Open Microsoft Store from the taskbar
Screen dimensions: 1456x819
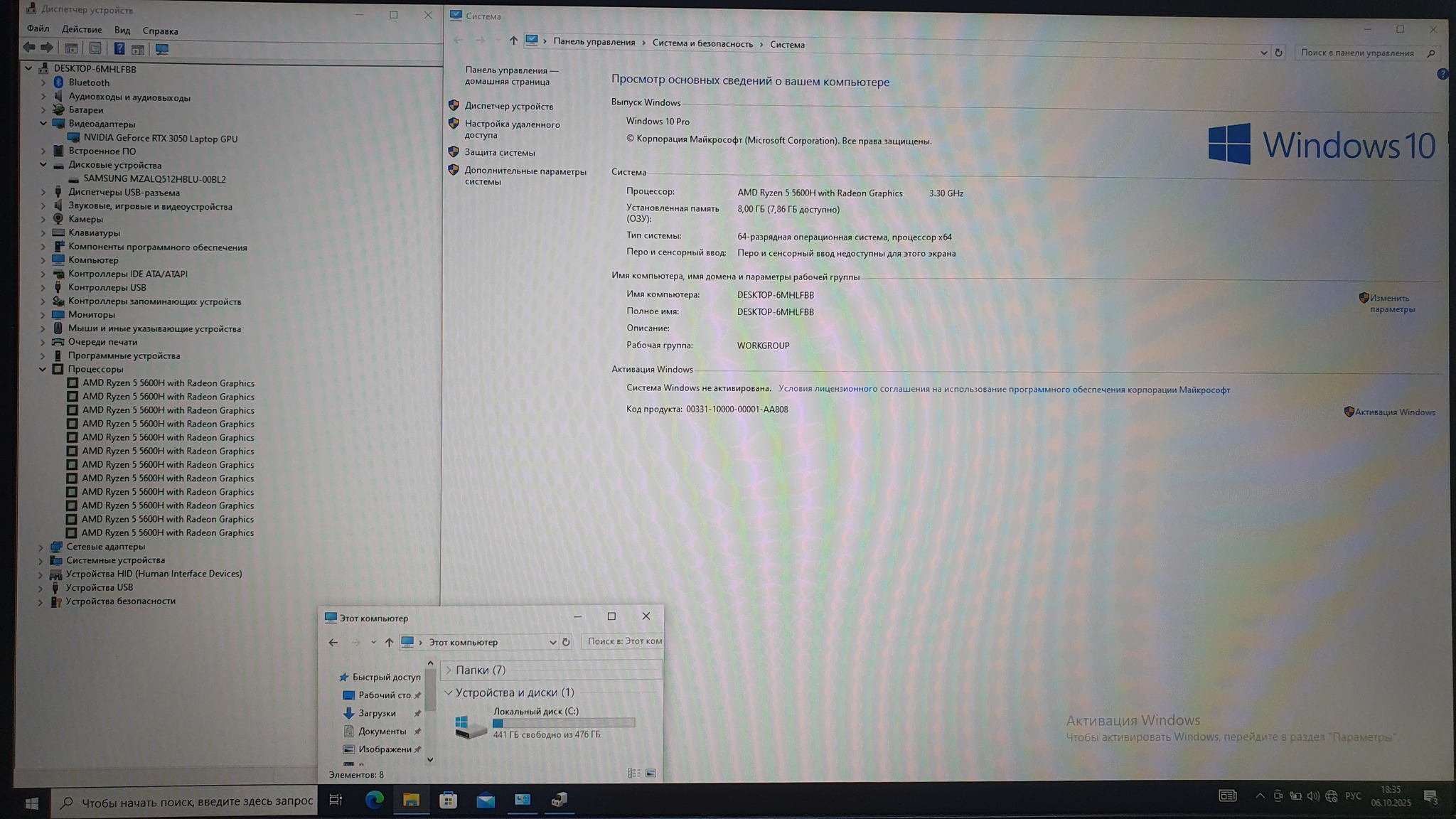(448, 800)
